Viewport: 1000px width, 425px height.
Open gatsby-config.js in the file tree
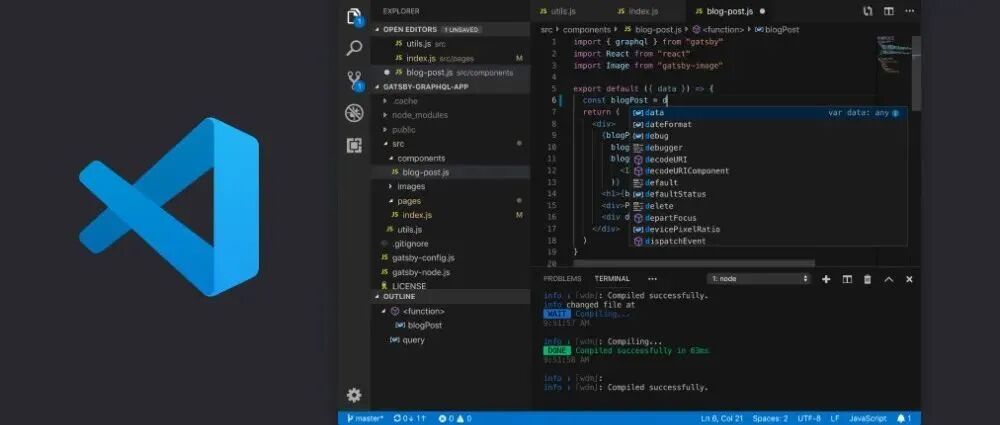click(450, 258)
